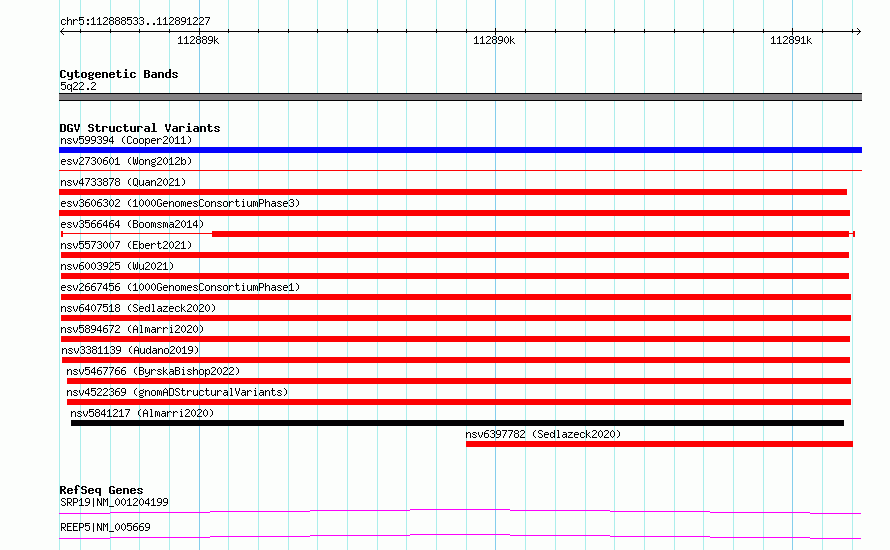890x550 pixels.
Task: Click the red bar for esv3606302
Action: [x=455, y=213]
